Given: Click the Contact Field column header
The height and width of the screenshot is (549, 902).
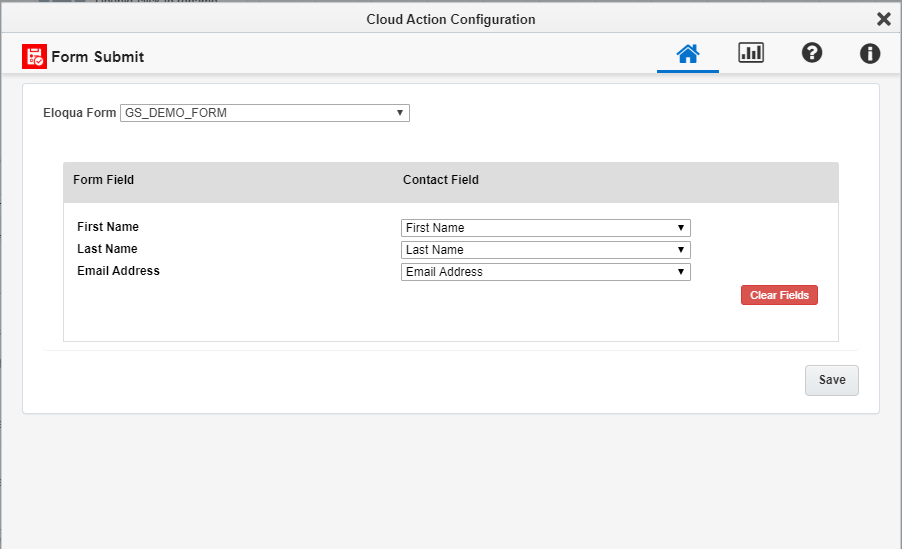Looking at the screenshot, I should coord(441,180).
